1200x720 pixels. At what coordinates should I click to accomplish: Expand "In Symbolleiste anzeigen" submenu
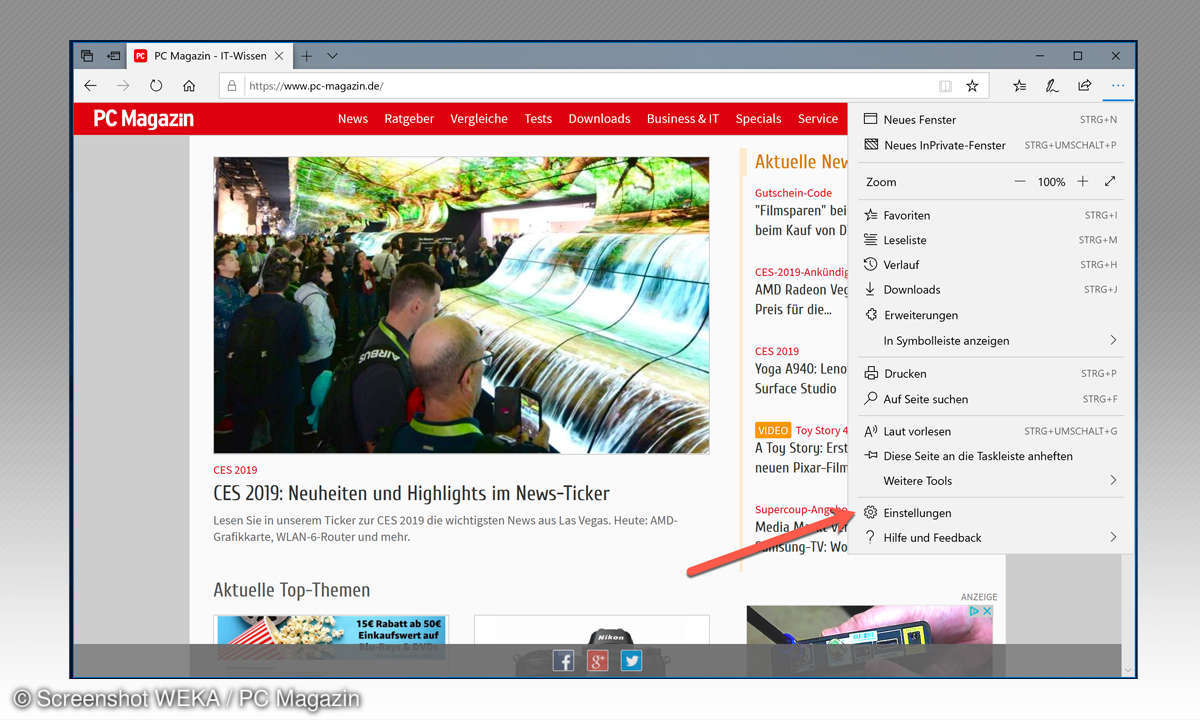coord(1113,341)
